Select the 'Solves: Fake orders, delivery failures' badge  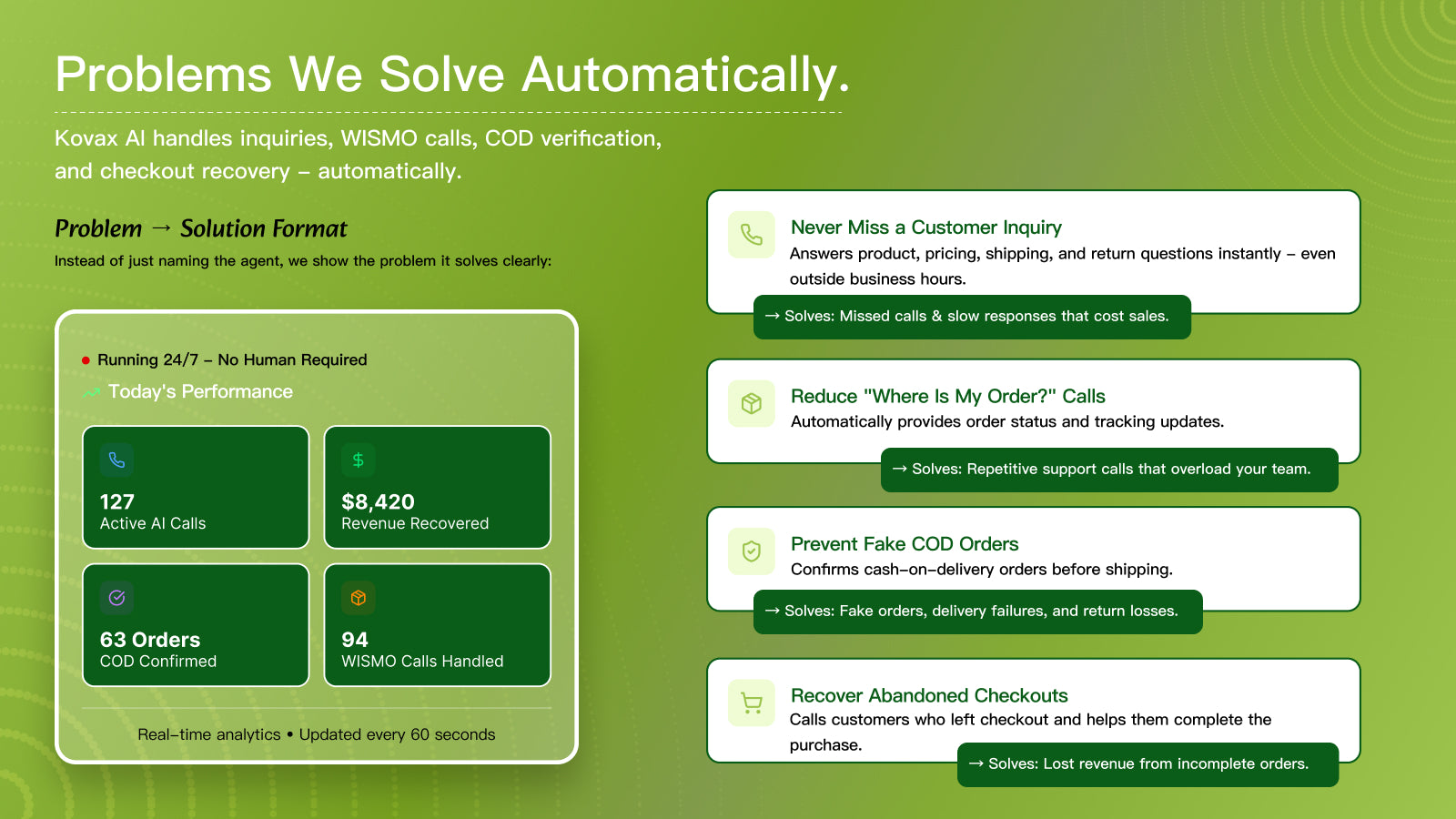978,612
